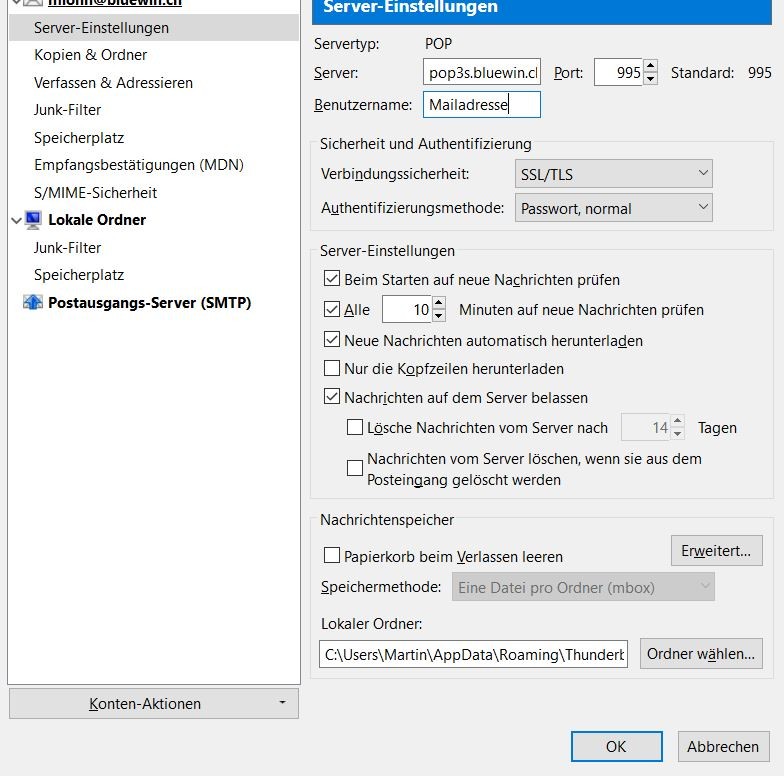Click the Benutzername input field
This screenshot has width=784, height=776.
pos(481,105)
